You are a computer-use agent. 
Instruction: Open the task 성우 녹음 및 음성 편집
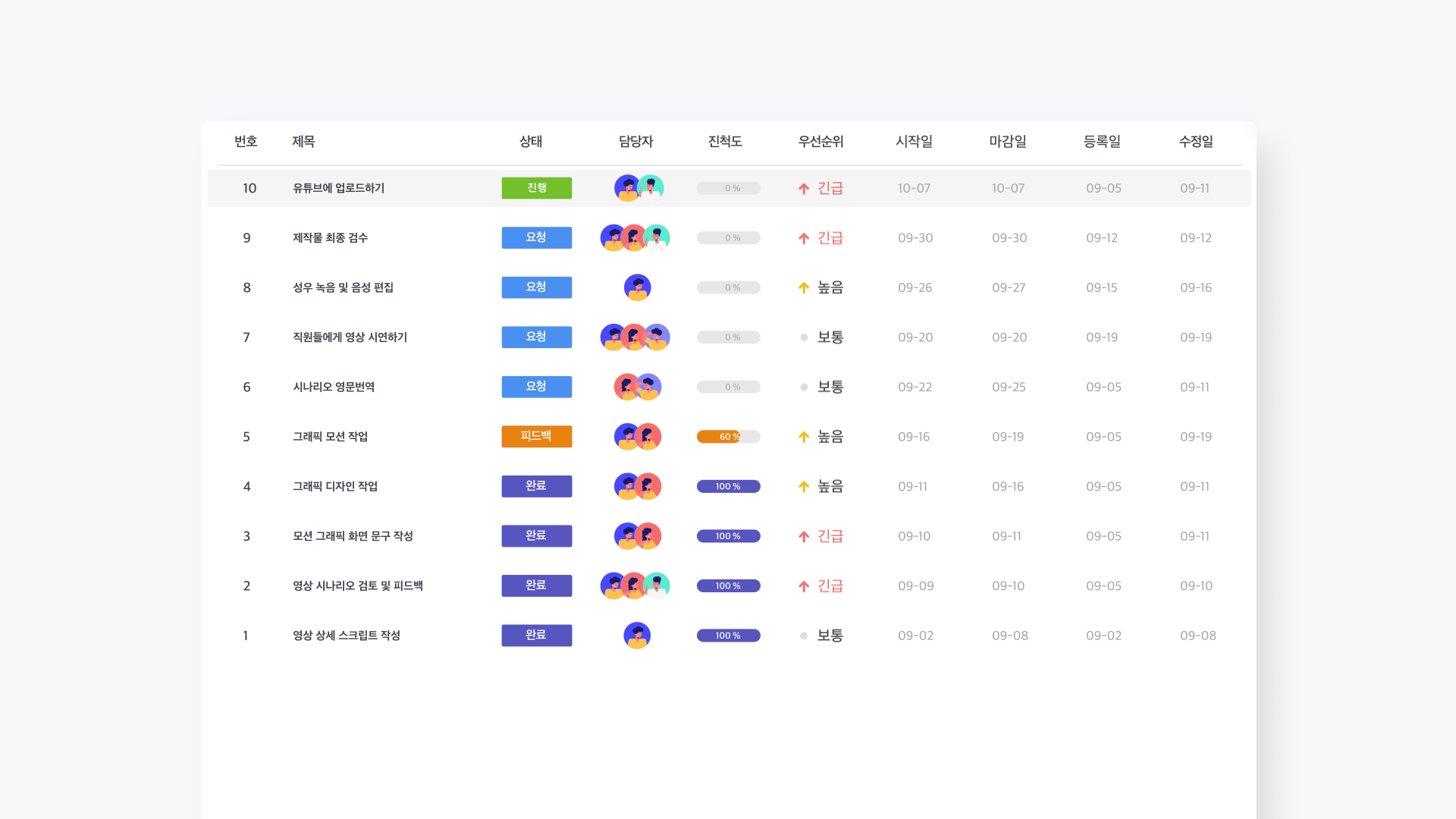(344, 287)
